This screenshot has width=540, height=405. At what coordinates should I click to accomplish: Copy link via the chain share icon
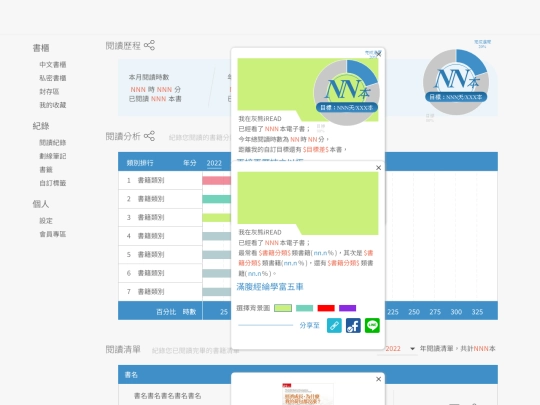(x=334, y=325)
